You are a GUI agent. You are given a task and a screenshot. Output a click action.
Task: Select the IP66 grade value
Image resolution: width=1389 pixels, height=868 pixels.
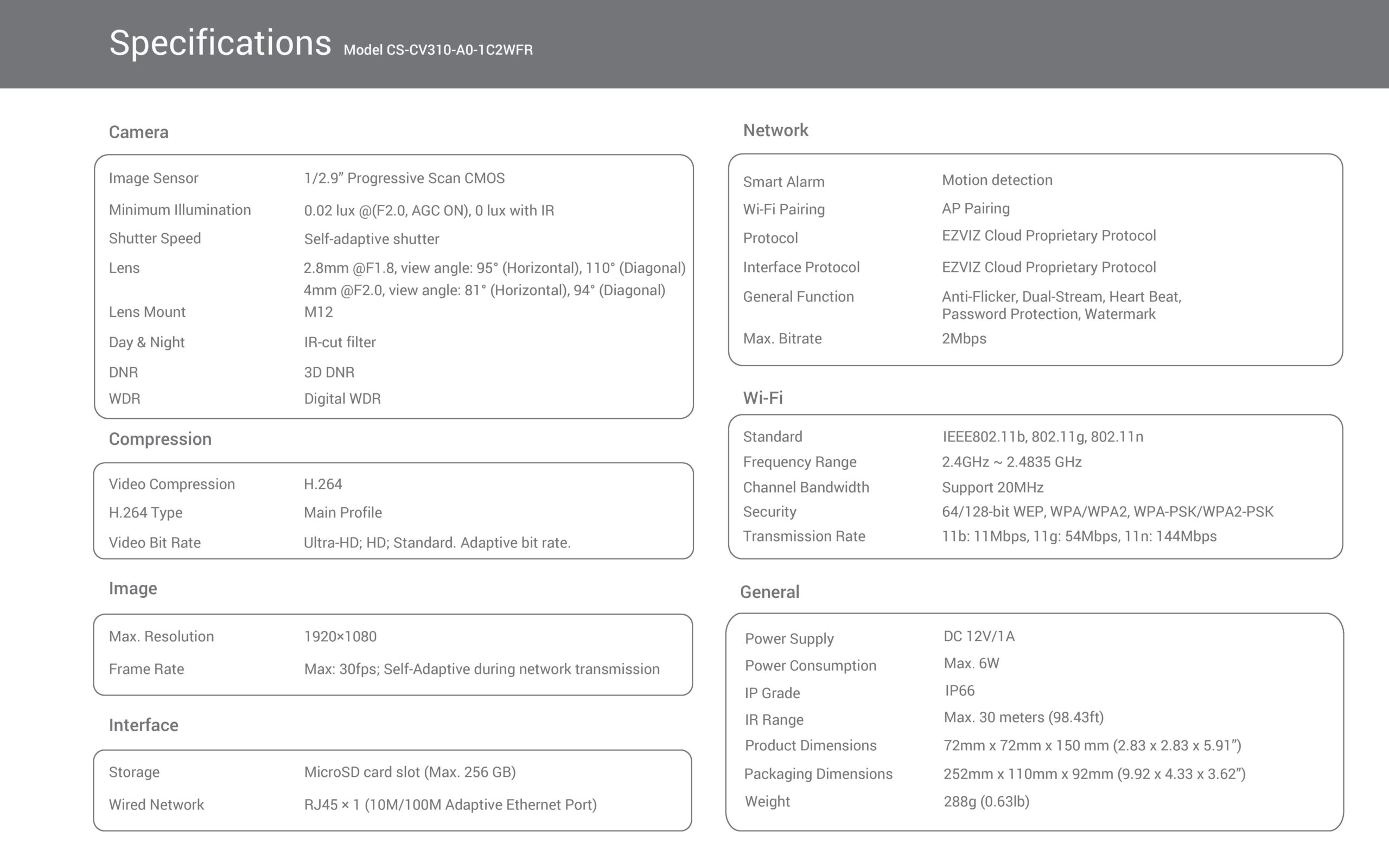coord(959,690)
